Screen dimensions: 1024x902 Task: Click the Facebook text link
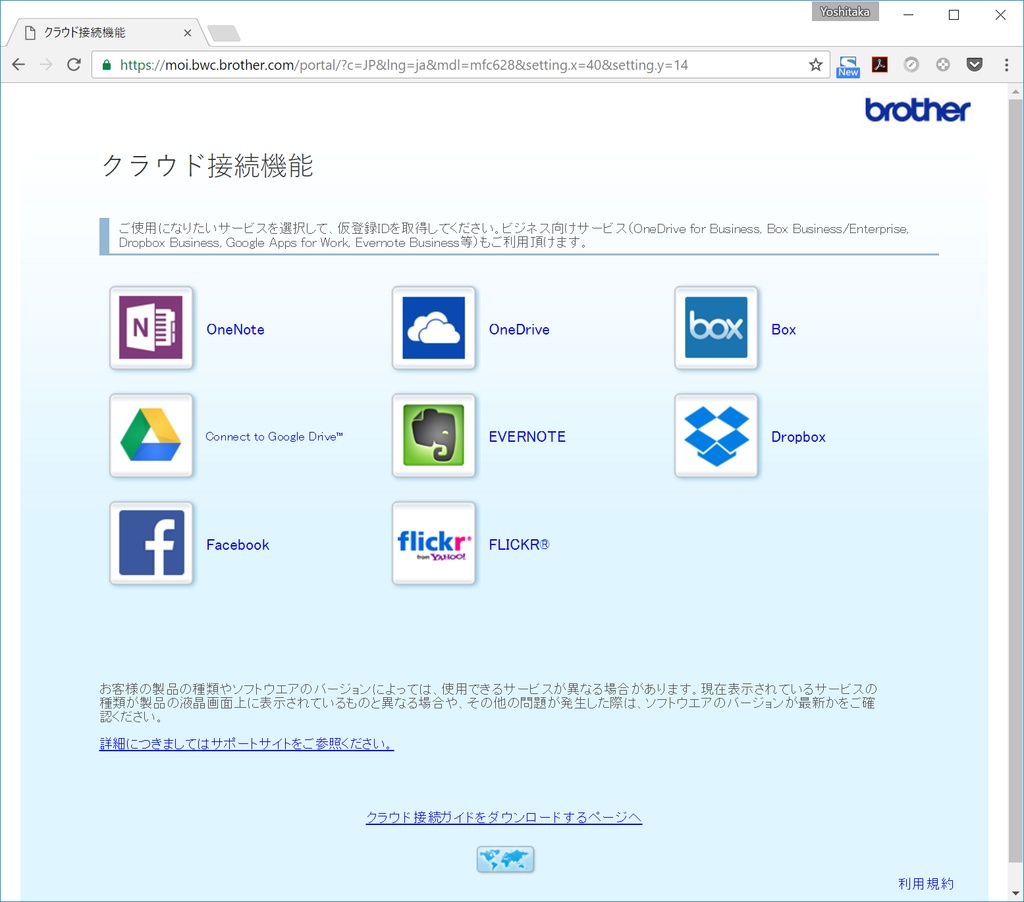[238, 545]
